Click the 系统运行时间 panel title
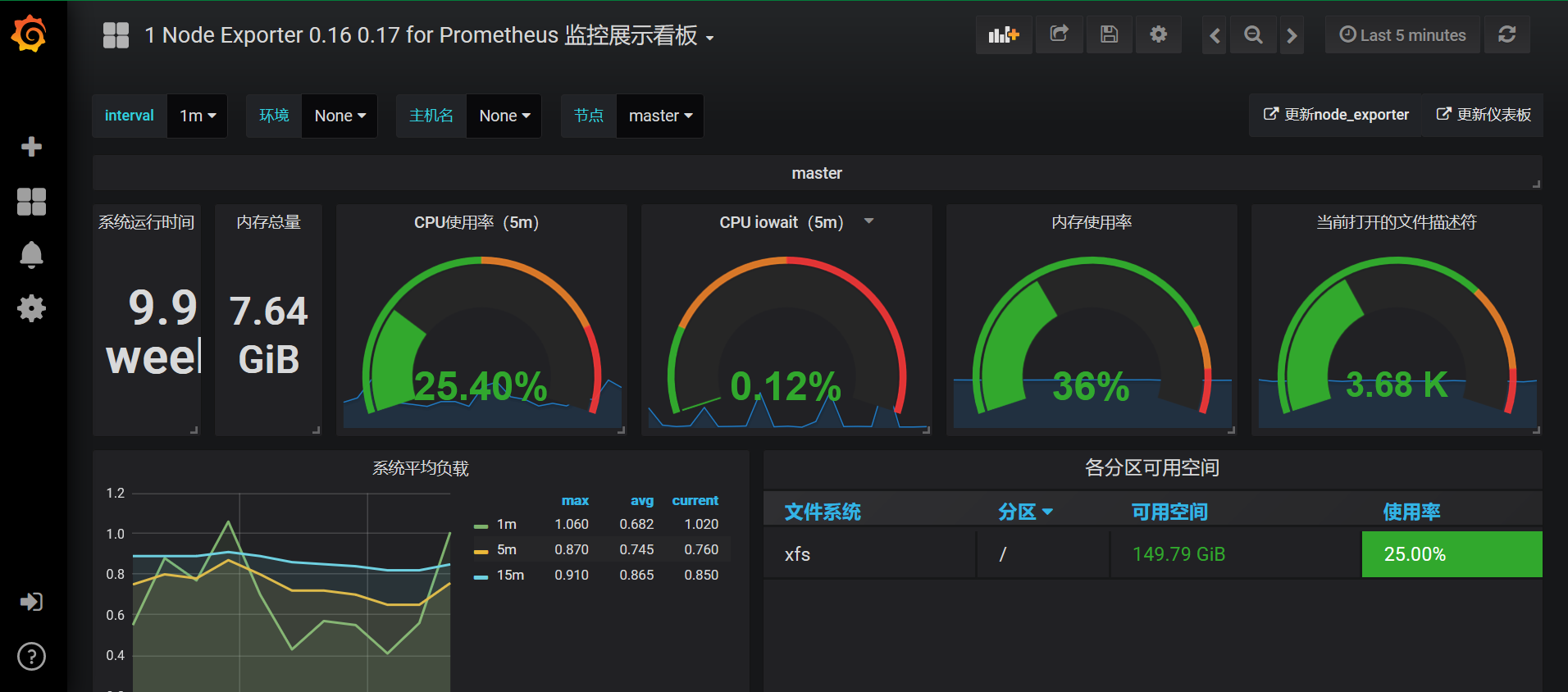 point(147,222)
